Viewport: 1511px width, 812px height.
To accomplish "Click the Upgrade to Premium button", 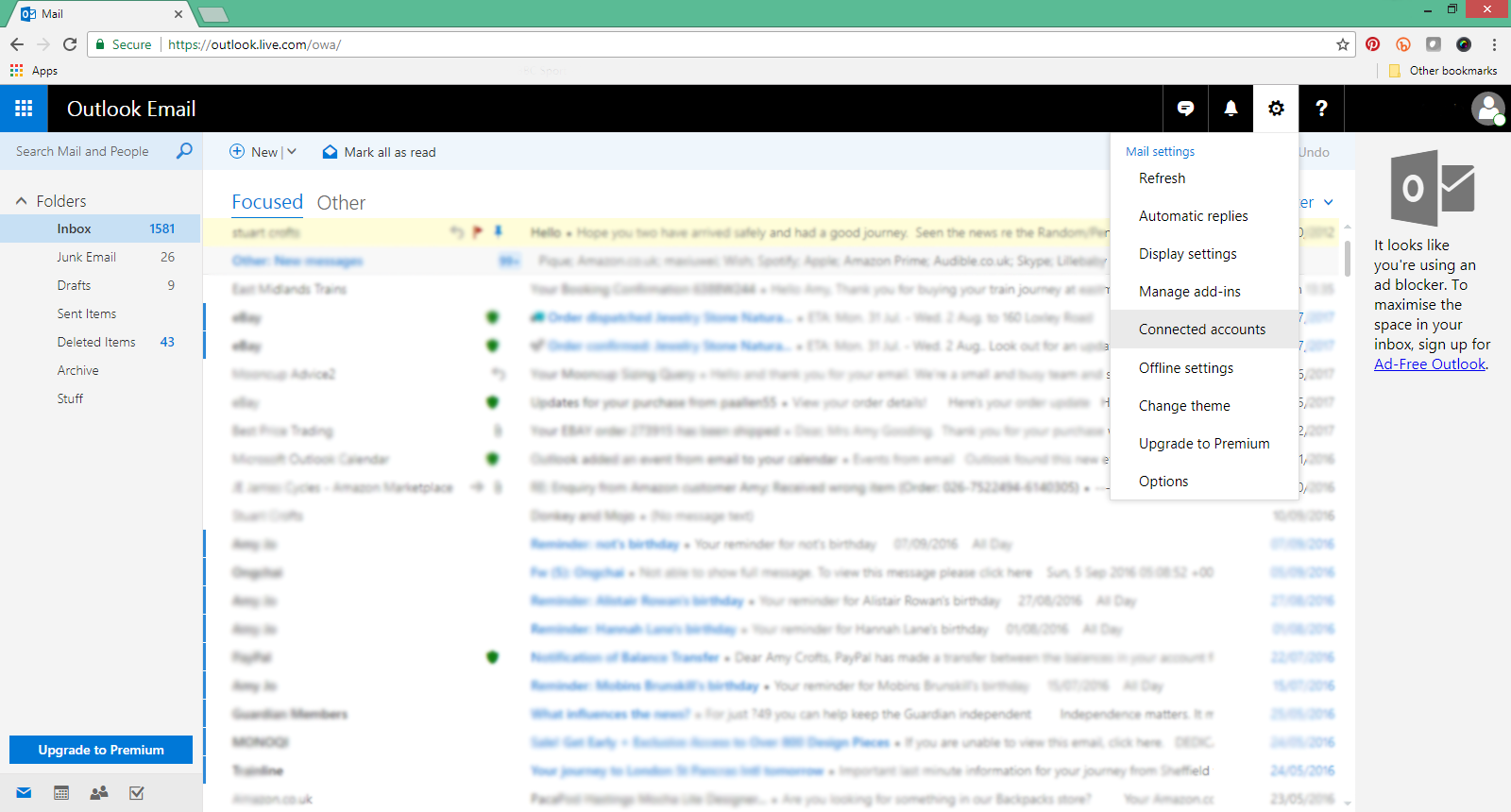I will [x=101, y=750].
